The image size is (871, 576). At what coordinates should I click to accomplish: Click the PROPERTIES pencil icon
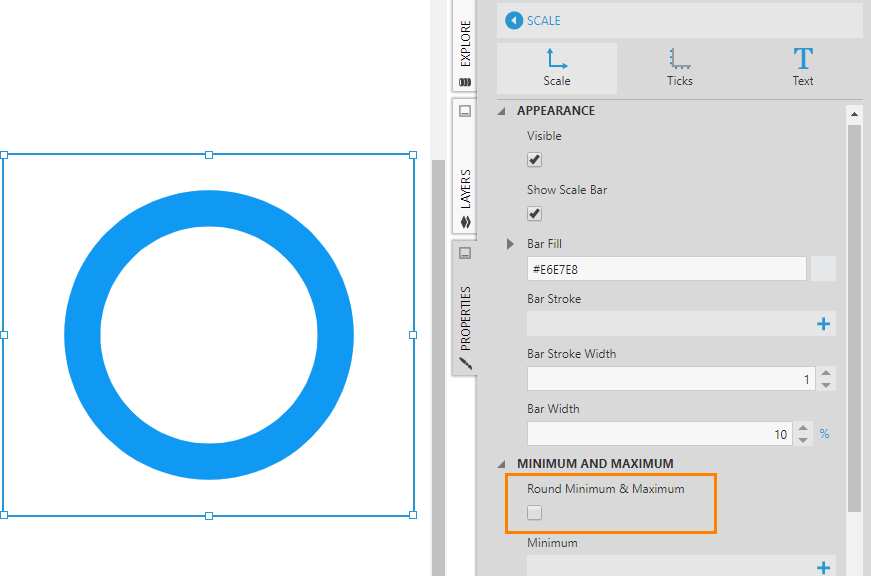pos(464,363)
